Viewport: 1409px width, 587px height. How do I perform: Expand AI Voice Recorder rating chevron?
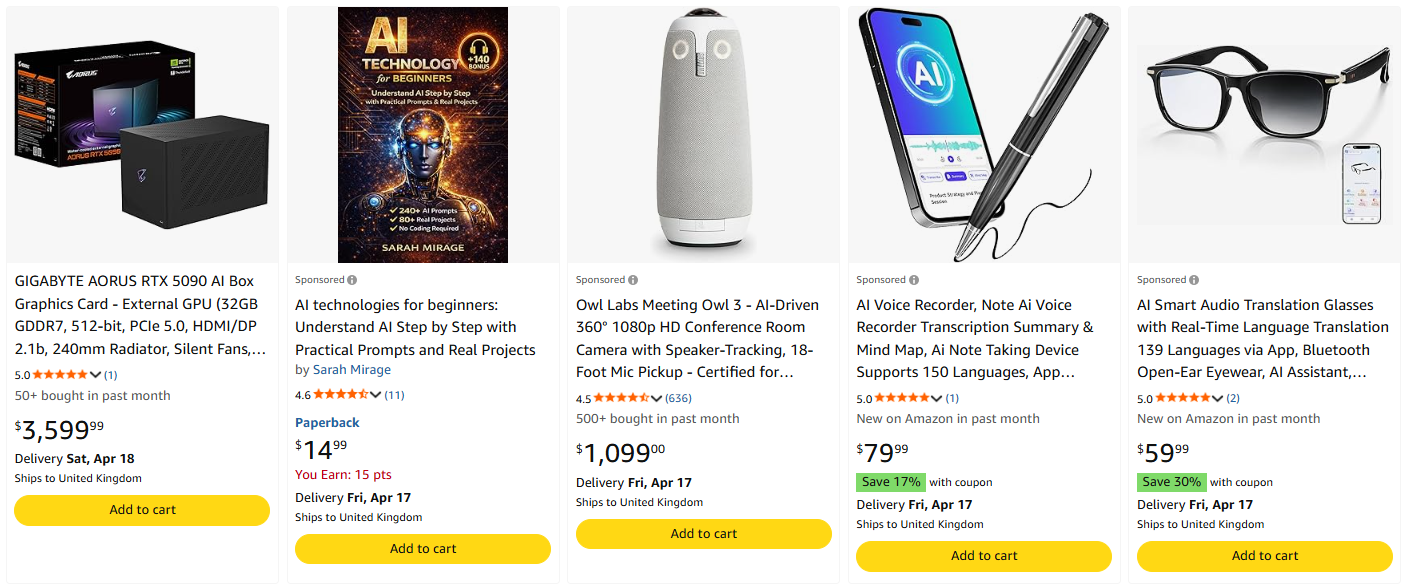[938, 399]
